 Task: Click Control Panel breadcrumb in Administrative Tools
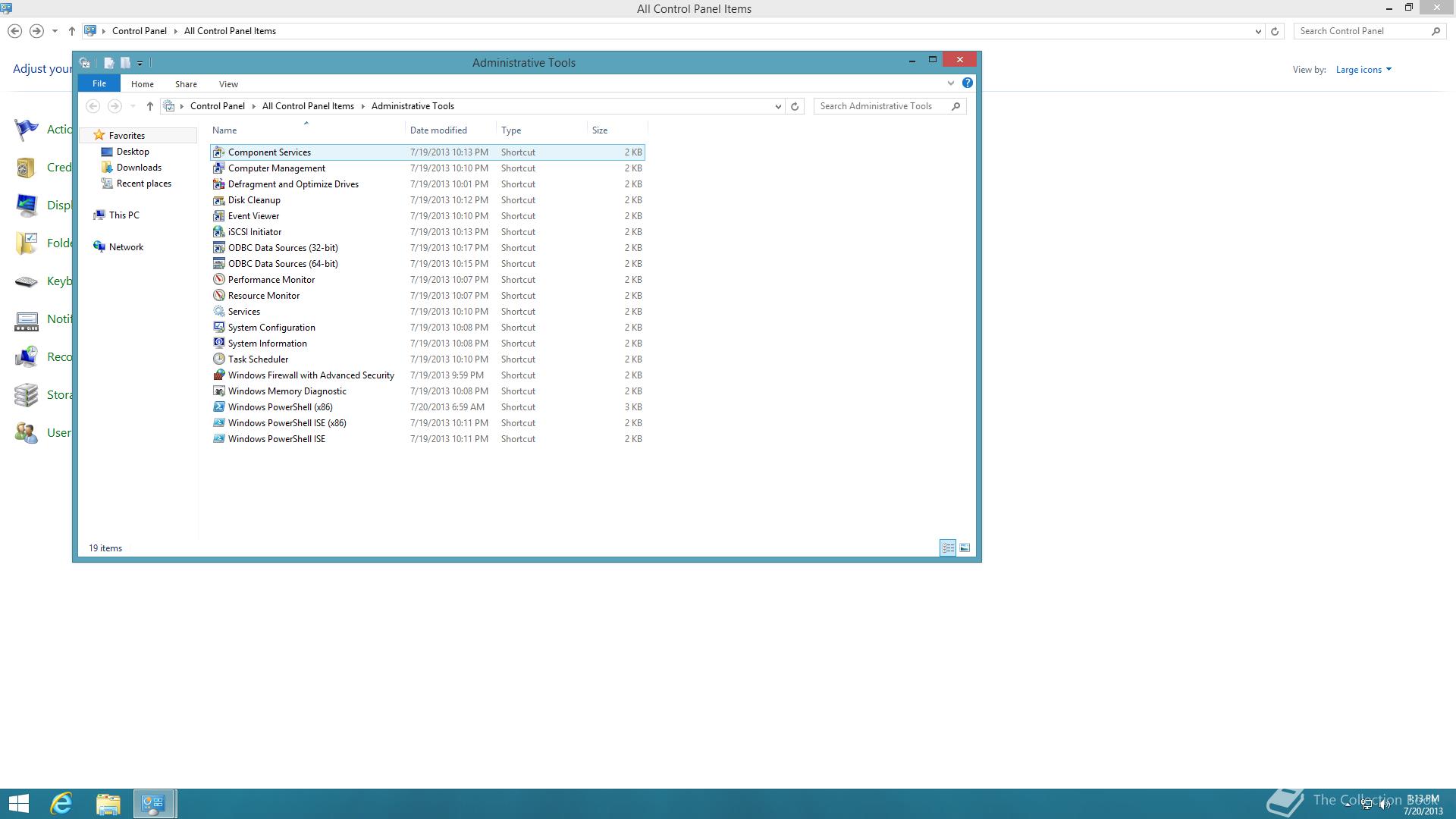(x=217, y=106)
